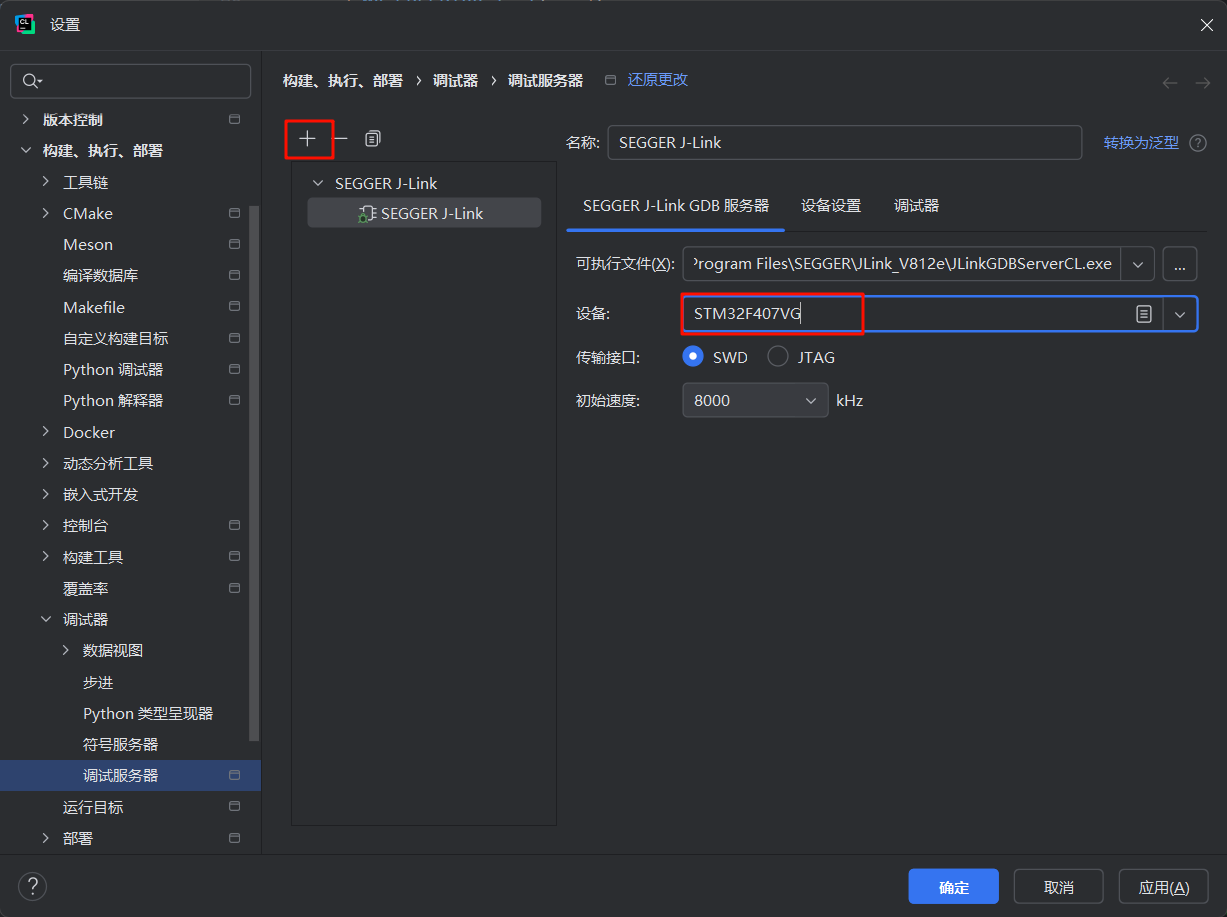This screenshot has height=917, width=1227.
Task: Click the project-level icon next to 部署
Action: (x=235, y=838)
